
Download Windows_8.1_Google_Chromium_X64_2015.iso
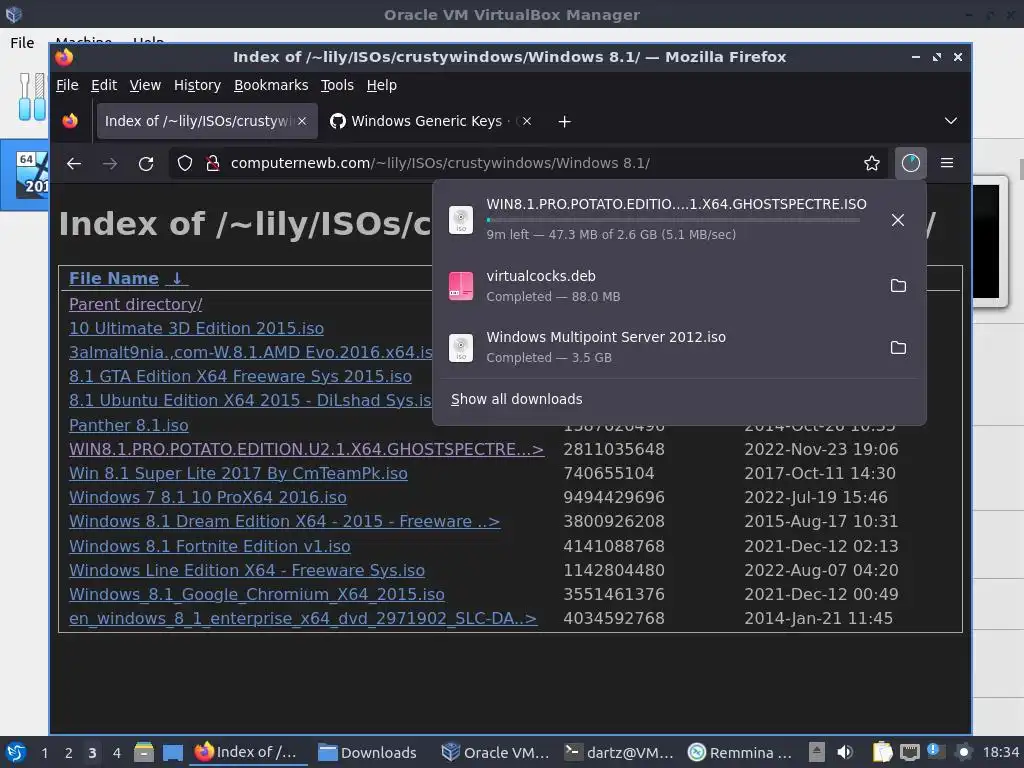click(257, 594)
